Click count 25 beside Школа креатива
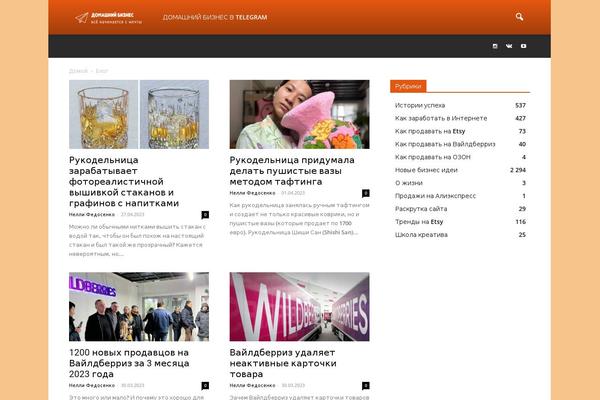 coord(522,235)
